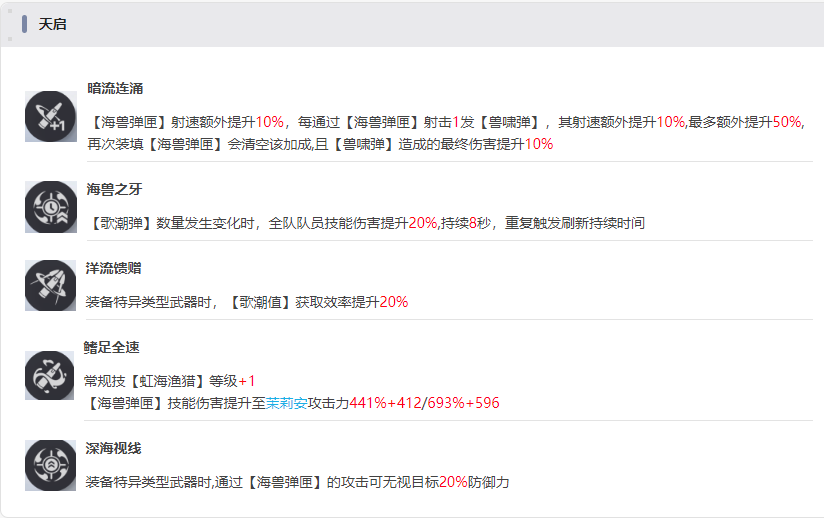
Task: Select the 深海视线 skill title
Action: point(114,448)
